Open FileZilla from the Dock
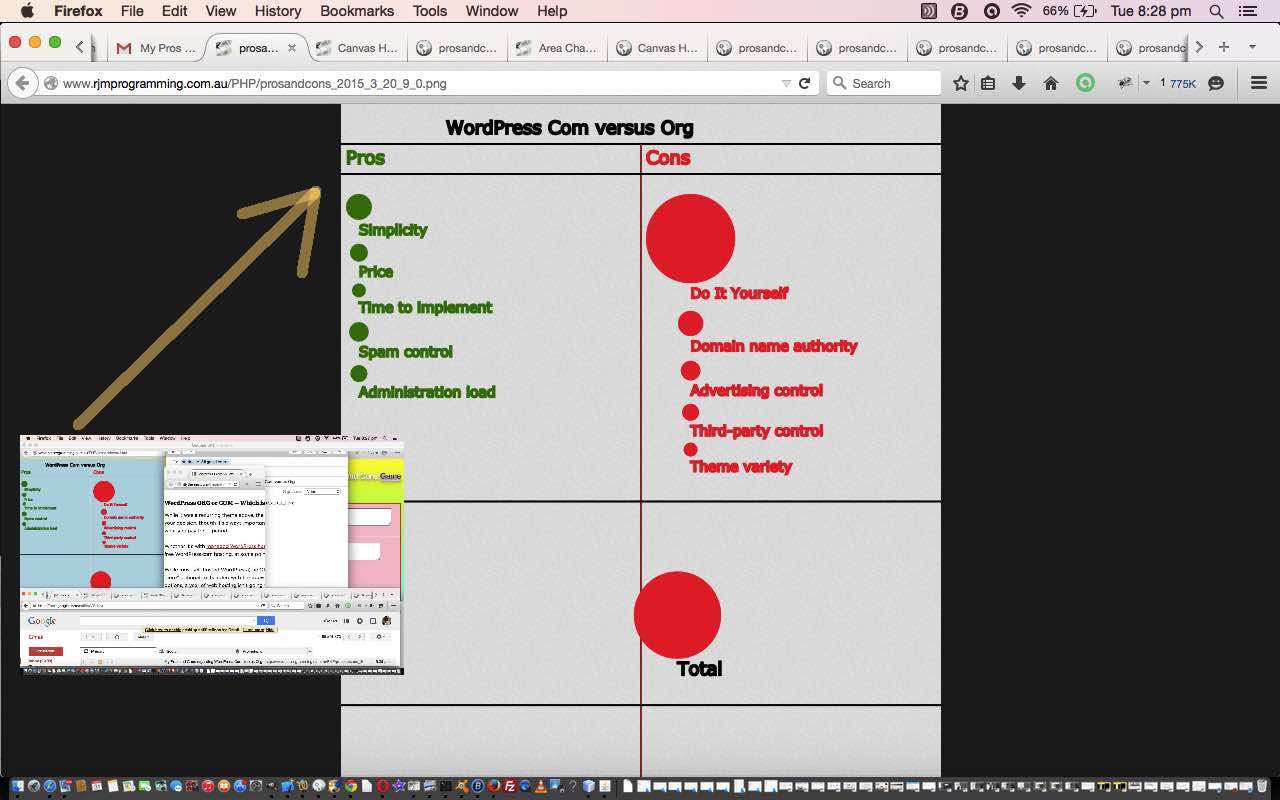The width and height of the screenshot is (1280, 800). pos(510,787)
